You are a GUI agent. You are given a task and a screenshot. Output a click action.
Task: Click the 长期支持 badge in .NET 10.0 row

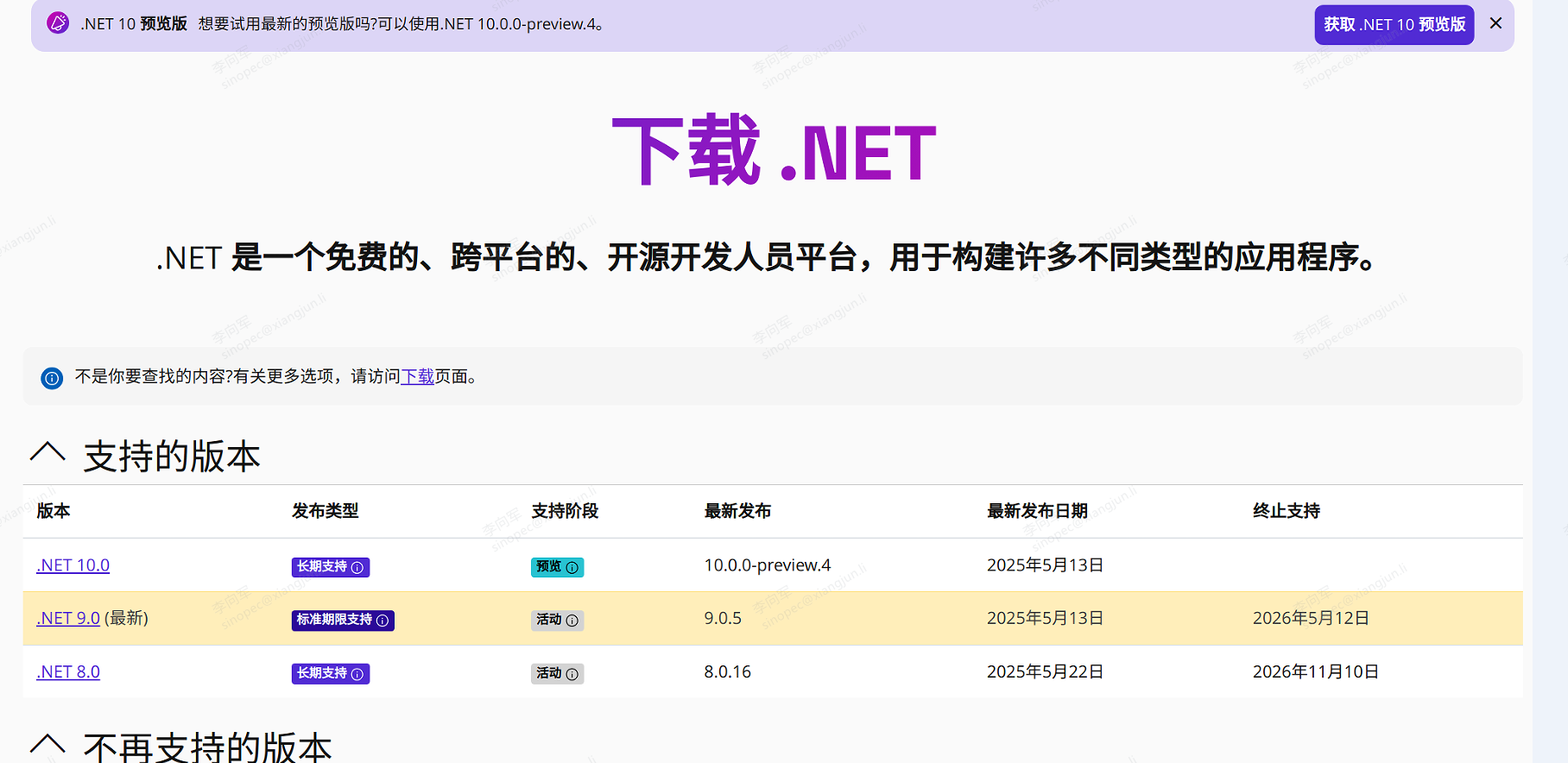(331, 567)
